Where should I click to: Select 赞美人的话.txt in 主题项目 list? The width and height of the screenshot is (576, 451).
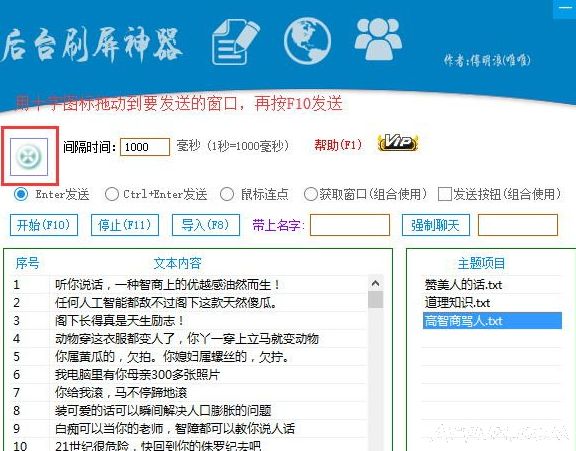[x=492, y=285]
